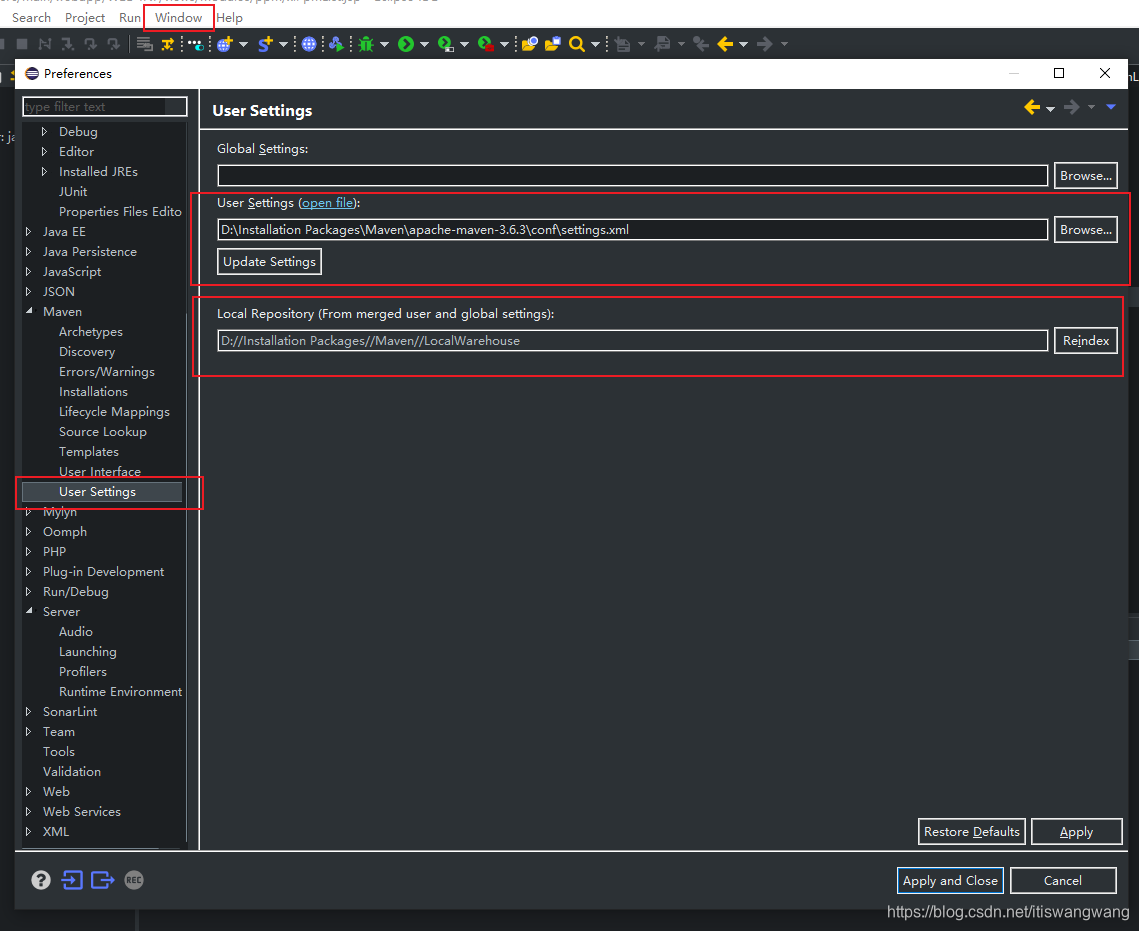The image size is (1139, 931).
Task: Click the forward arrow in Preferences header
Action: click(1071, 107)
